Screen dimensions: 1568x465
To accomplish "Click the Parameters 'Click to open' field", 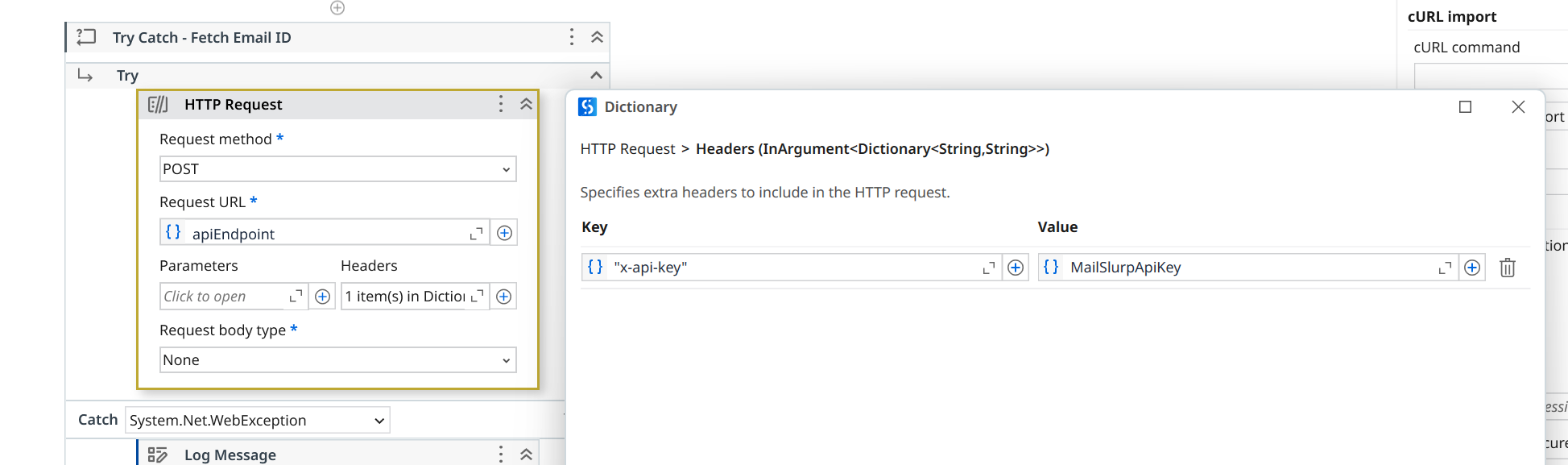I will tap(224, 297).
